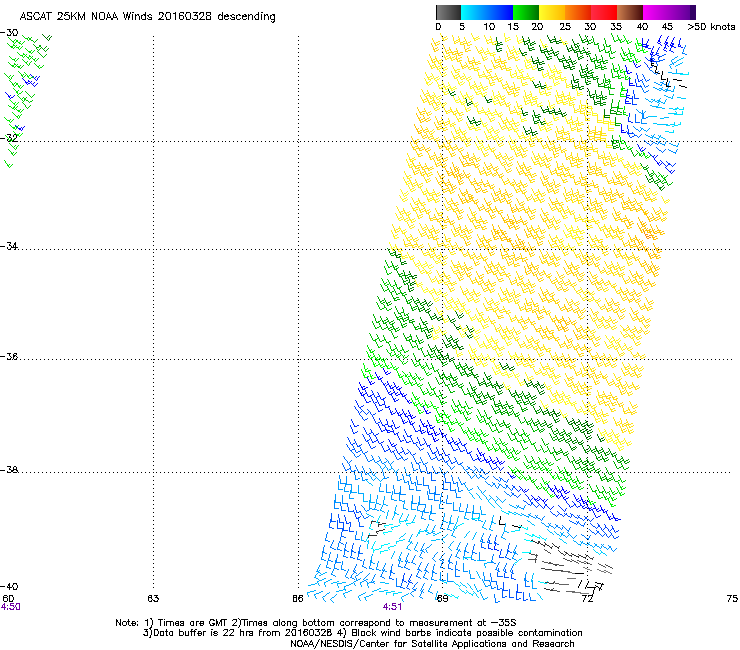This screenshot has height=650, width=740.
Task: Click legend tick label '25'
Action: pyautogui.click(x=565, y=27)
